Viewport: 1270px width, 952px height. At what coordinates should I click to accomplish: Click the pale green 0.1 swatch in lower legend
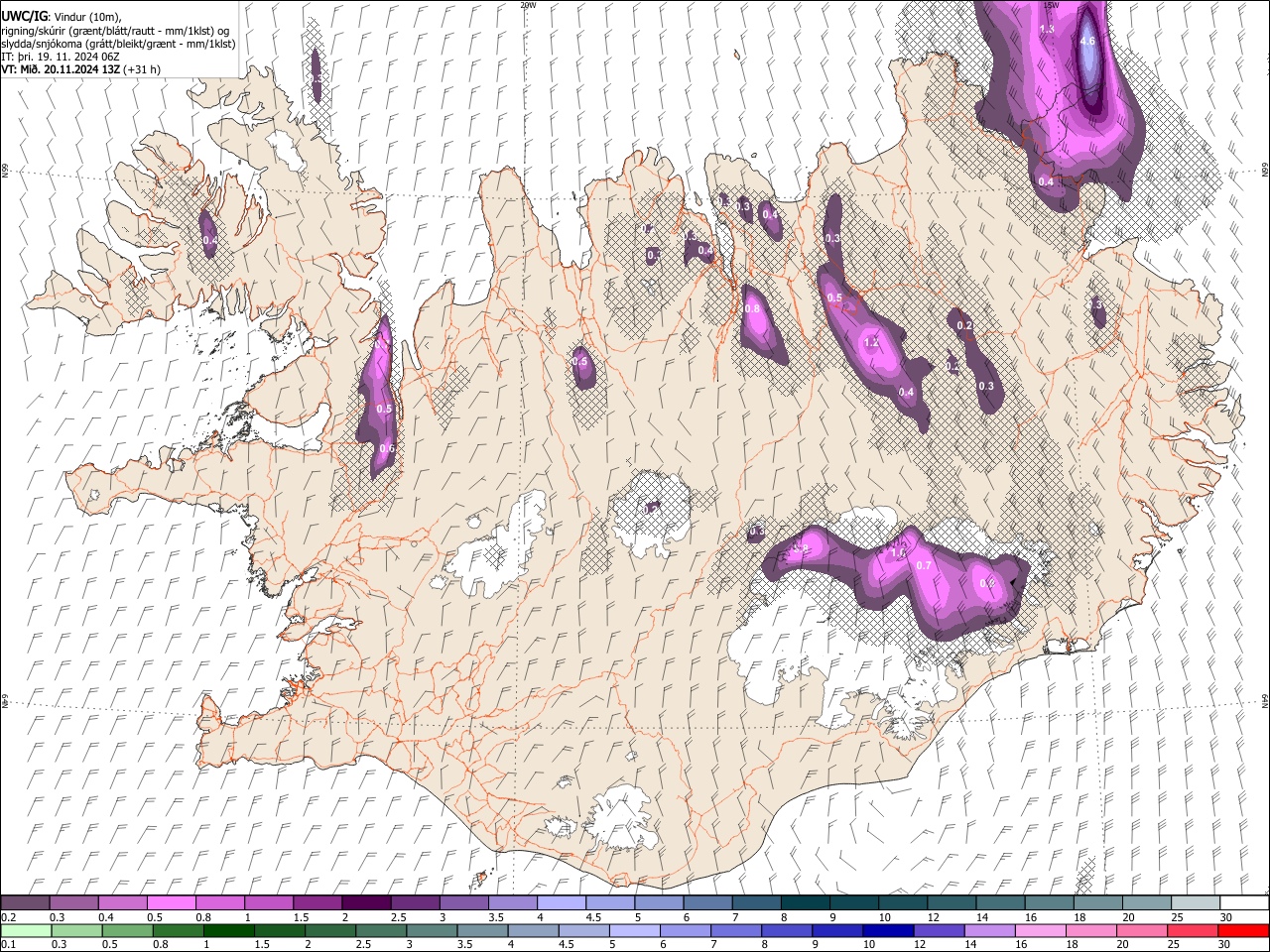point(26,930)
